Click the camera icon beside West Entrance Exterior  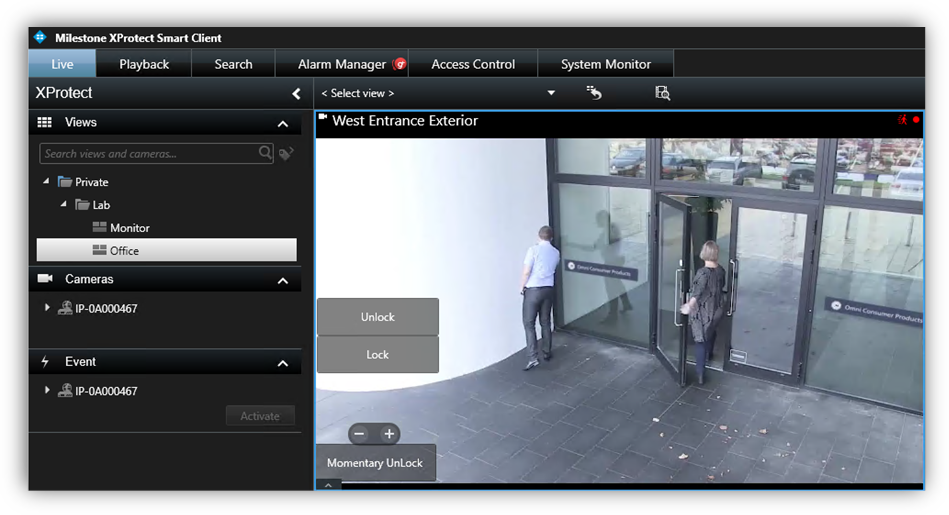coord(323,117)
